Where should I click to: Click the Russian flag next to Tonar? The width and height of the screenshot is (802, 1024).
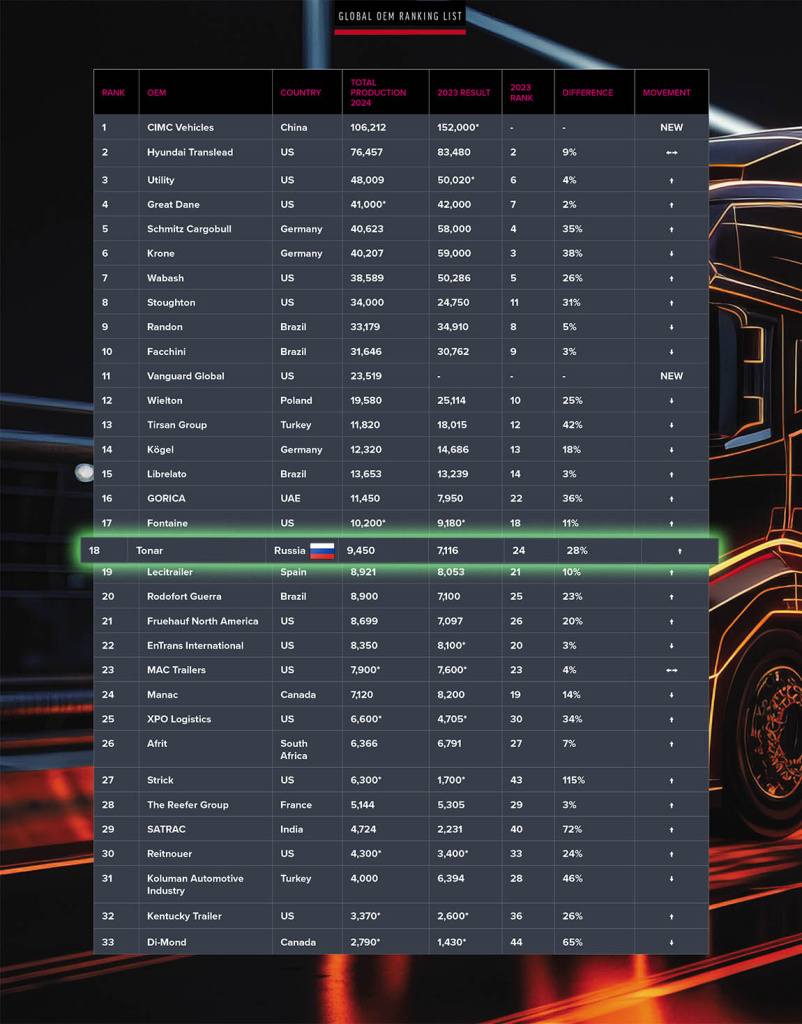point(322,551)
